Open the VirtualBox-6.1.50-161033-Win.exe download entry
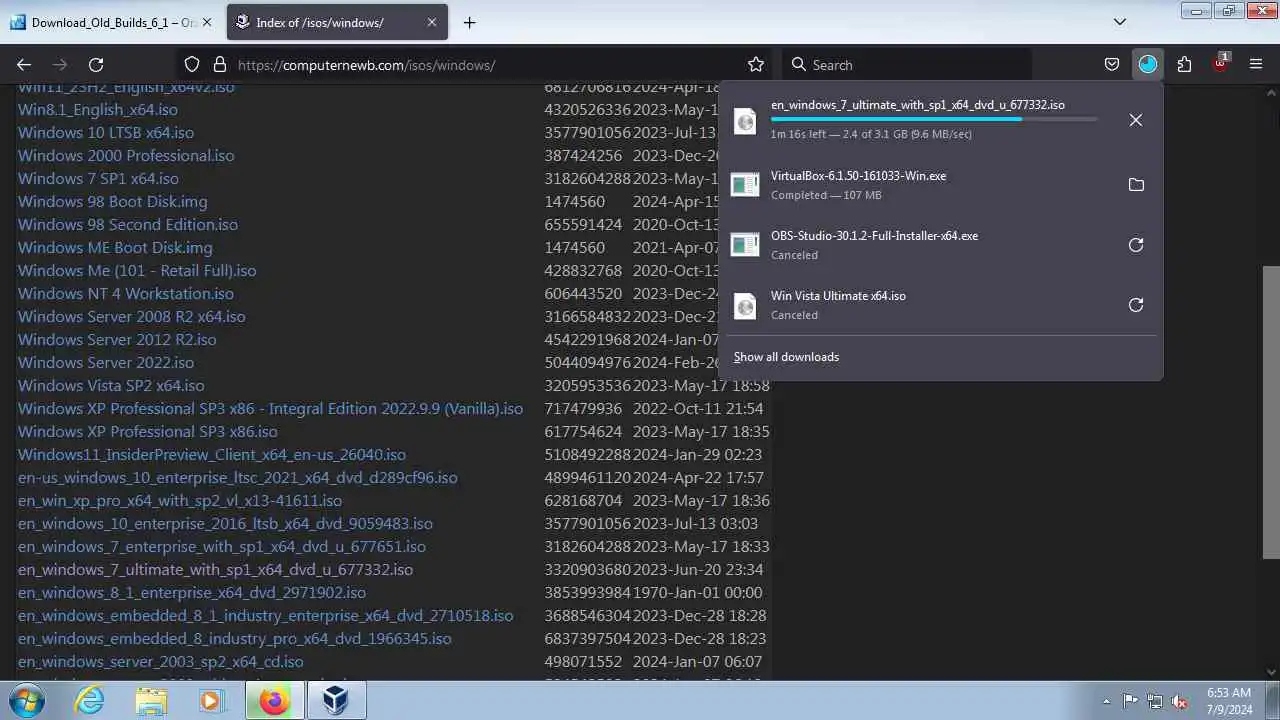 pos(920,185)
